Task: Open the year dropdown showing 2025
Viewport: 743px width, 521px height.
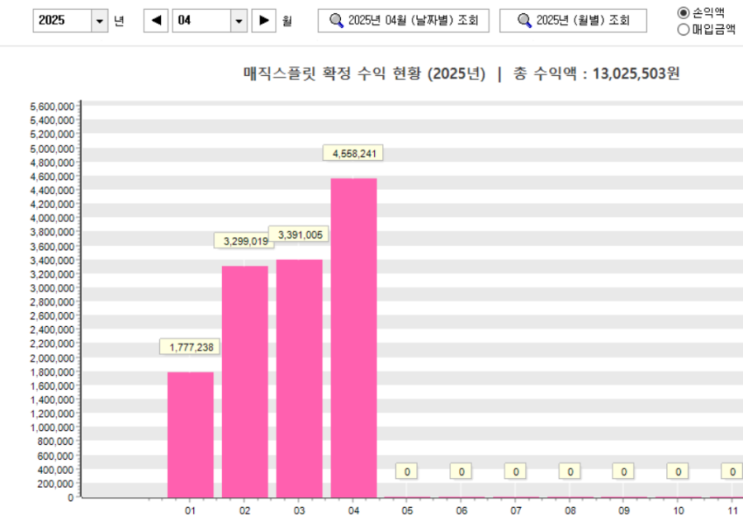Action: pos(100,21)
